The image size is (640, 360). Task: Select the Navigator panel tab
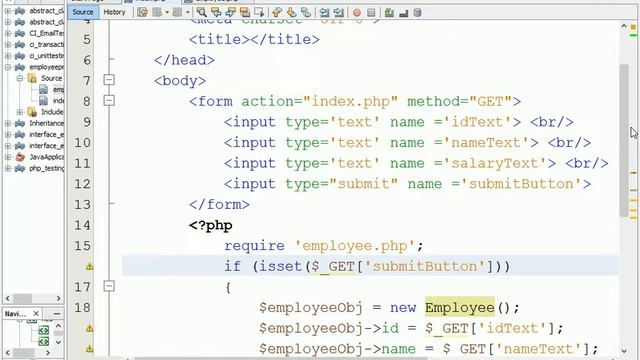(16, 313)
